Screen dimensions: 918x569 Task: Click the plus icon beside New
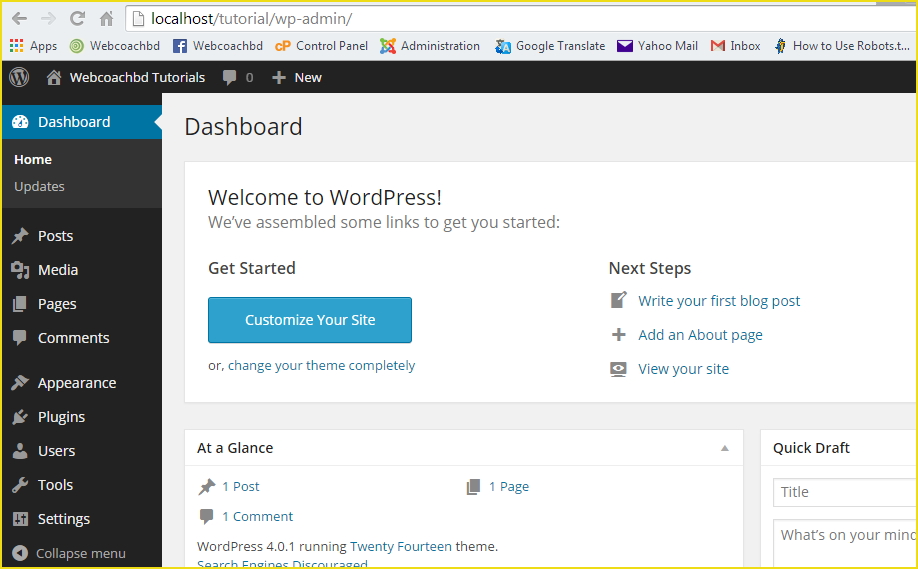pos(279,77)
